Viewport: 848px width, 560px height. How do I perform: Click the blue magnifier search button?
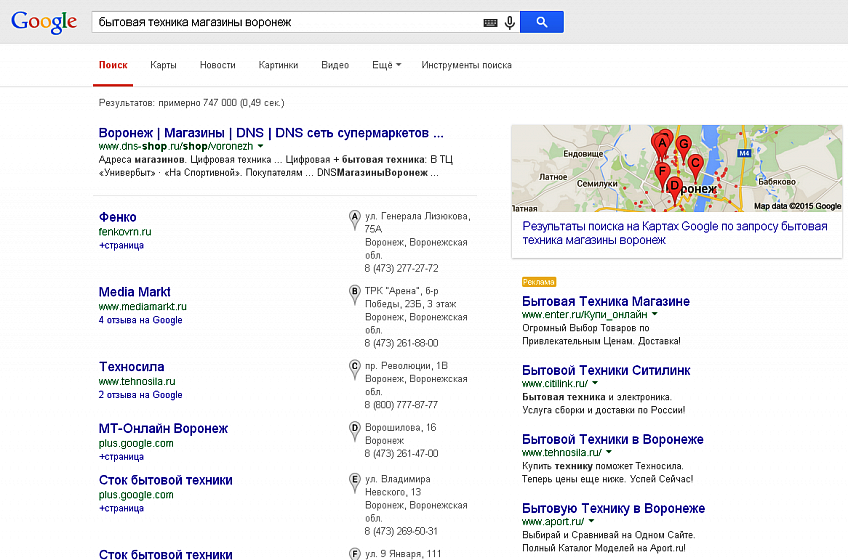[x=542, y=22]
